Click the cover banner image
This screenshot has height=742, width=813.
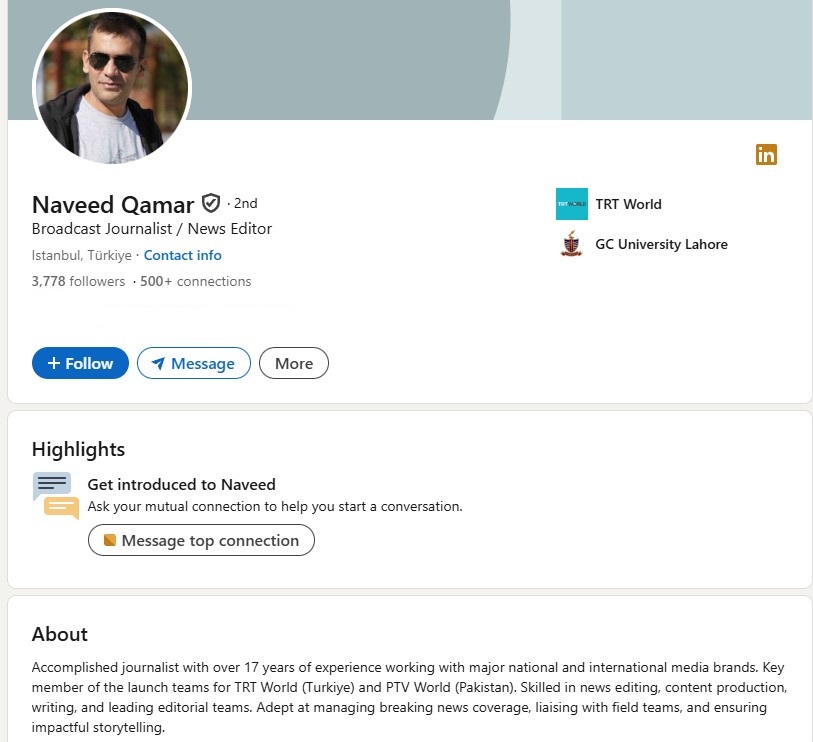(500, 60)
